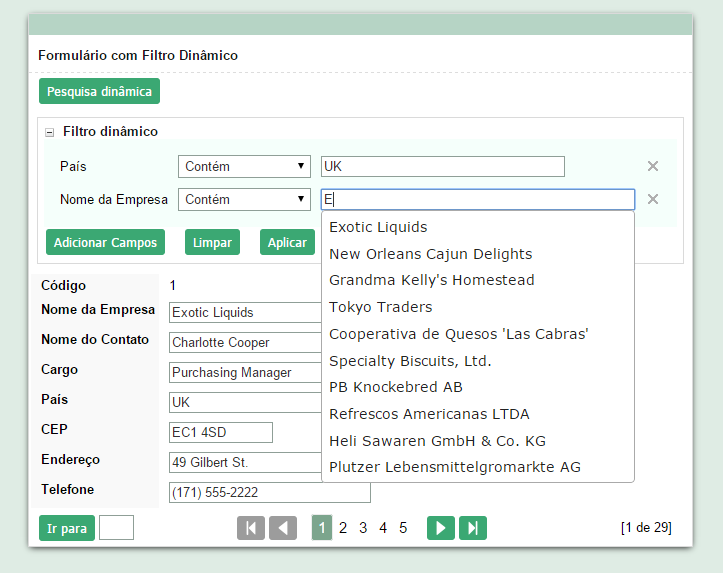Remove the Nome da Empresa filter row
Image resolution: width=723 pixels, height=573 pixels.
click(653, 199)
